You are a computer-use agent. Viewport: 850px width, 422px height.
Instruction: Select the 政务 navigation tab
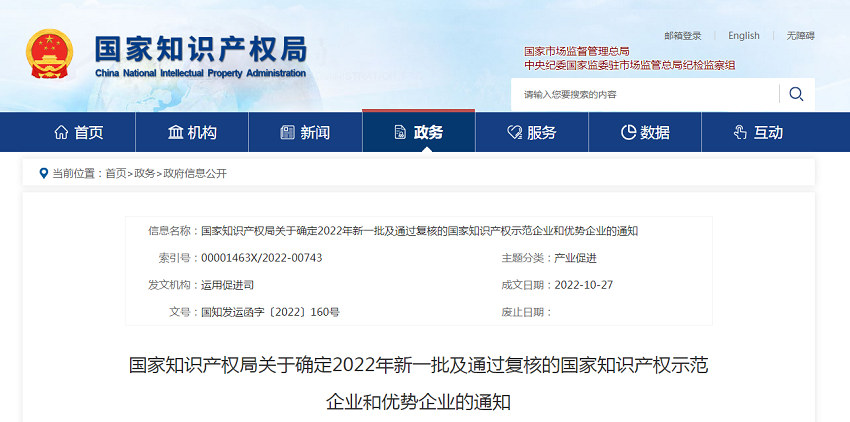click(418, 132)
